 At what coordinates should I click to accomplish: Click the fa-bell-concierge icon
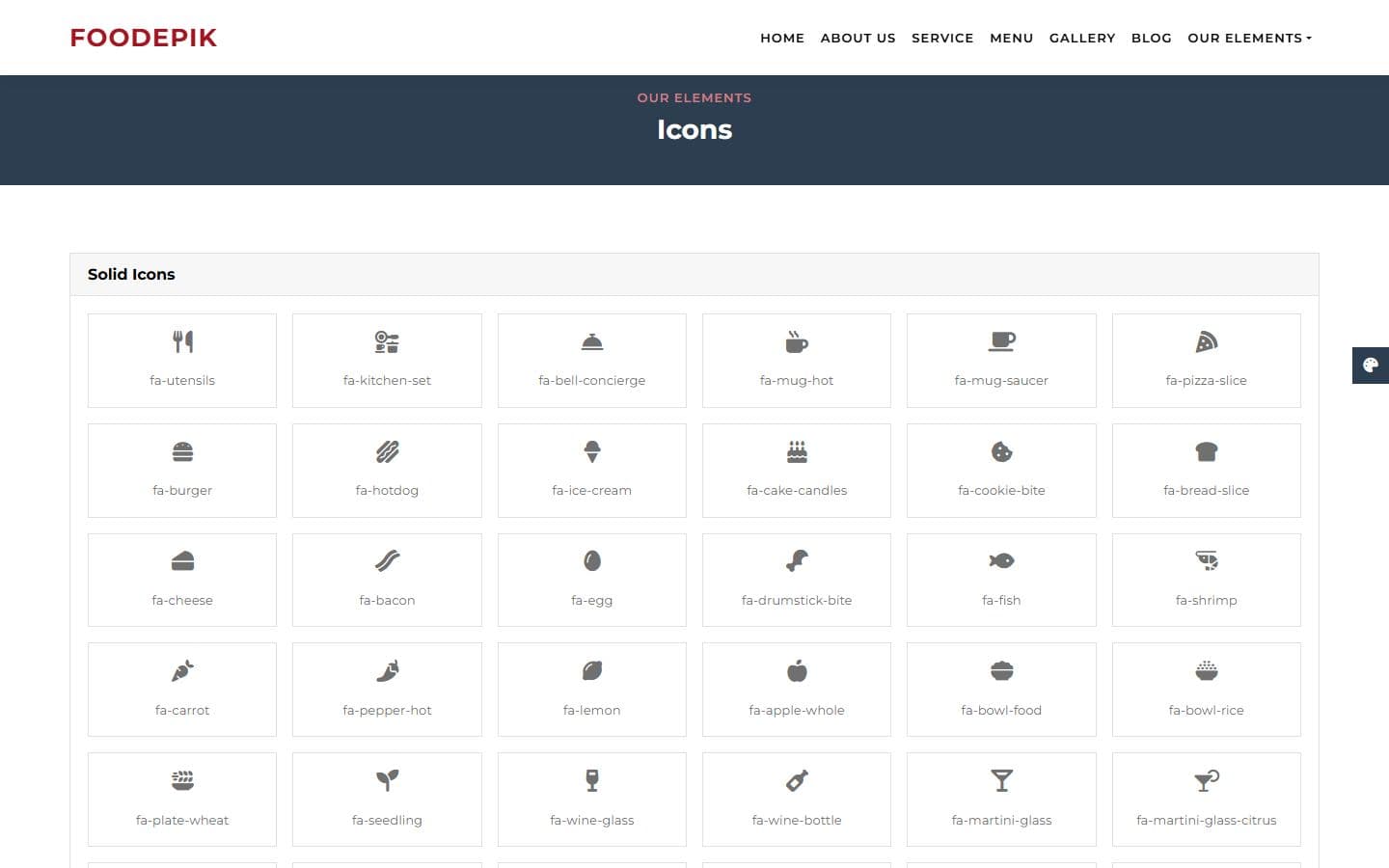592,341
